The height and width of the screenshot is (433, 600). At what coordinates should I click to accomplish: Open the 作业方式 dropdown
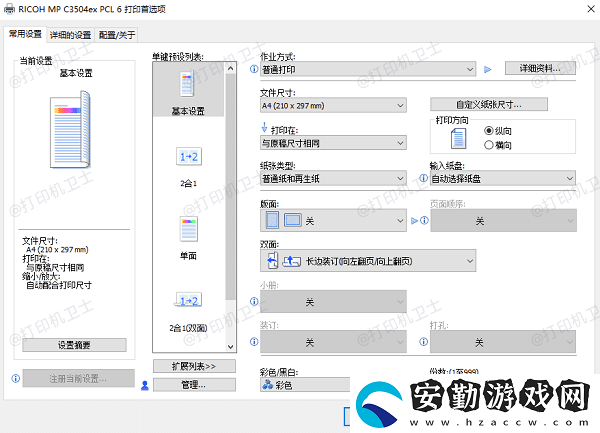pos(368,69)
